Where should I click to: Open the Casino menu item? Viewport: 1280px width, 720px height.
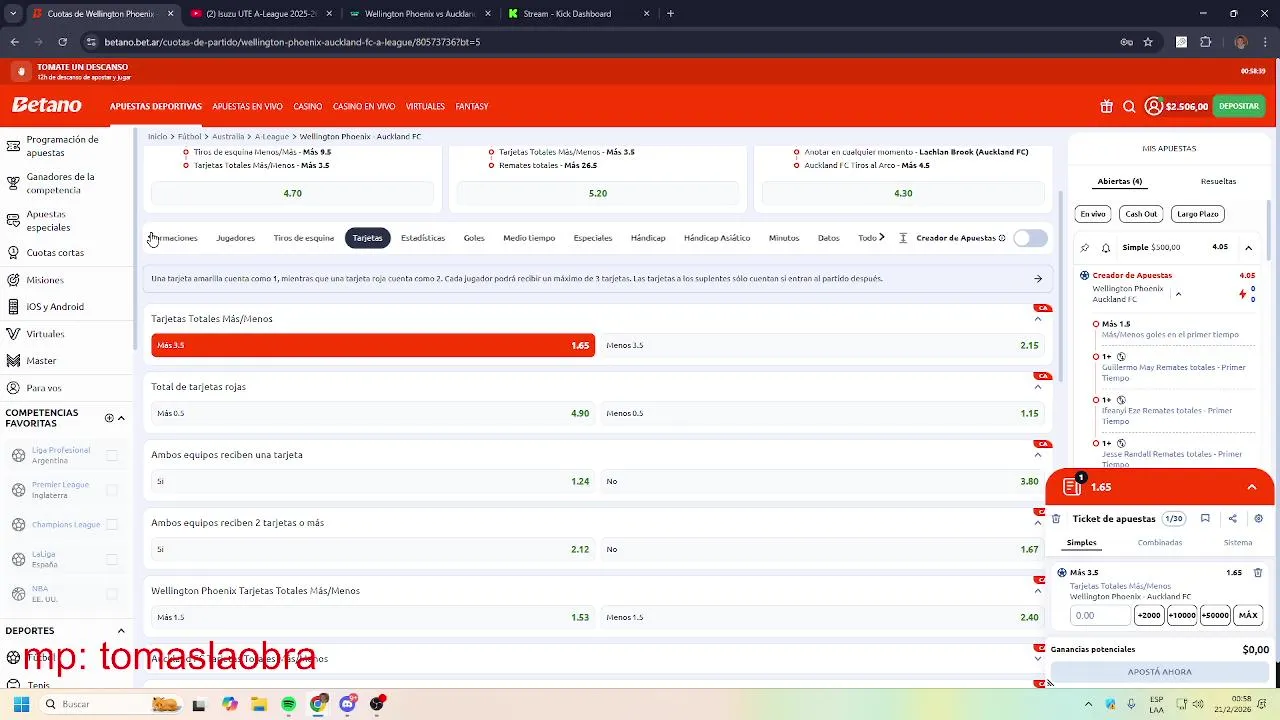click(x=308, y=106)
